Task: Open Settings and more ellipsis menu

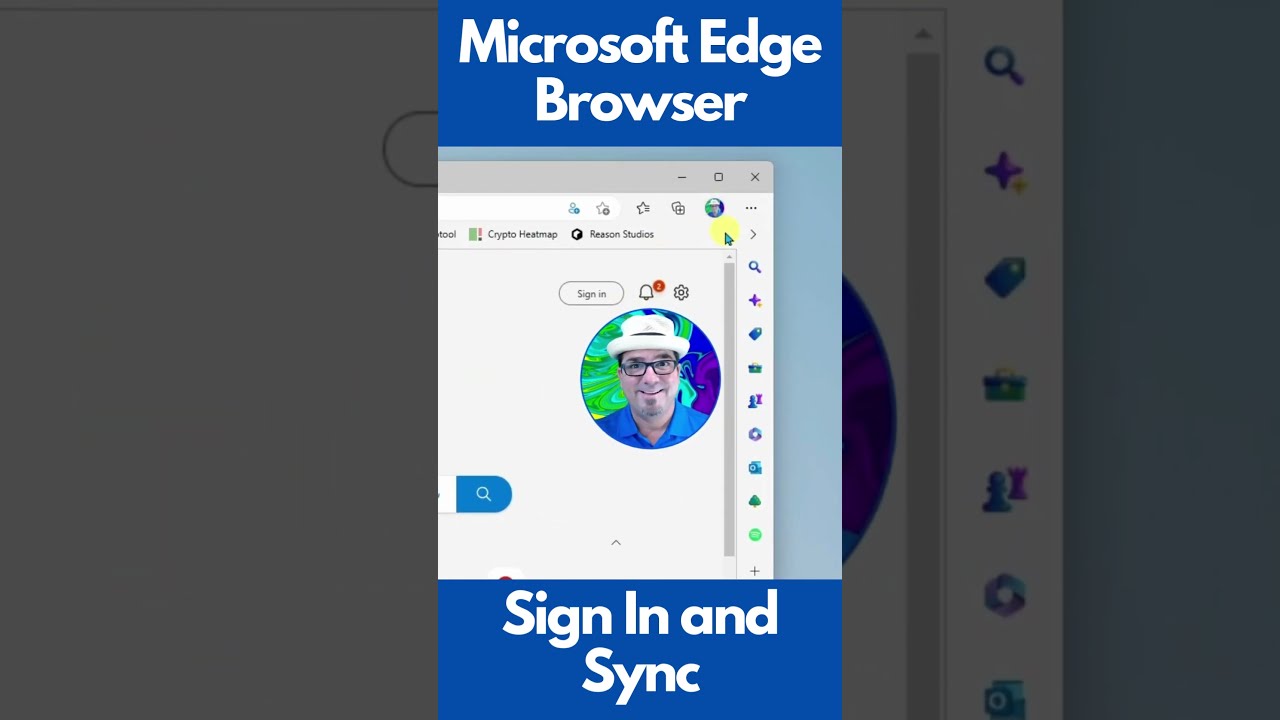Action: (x=751, y=208)
